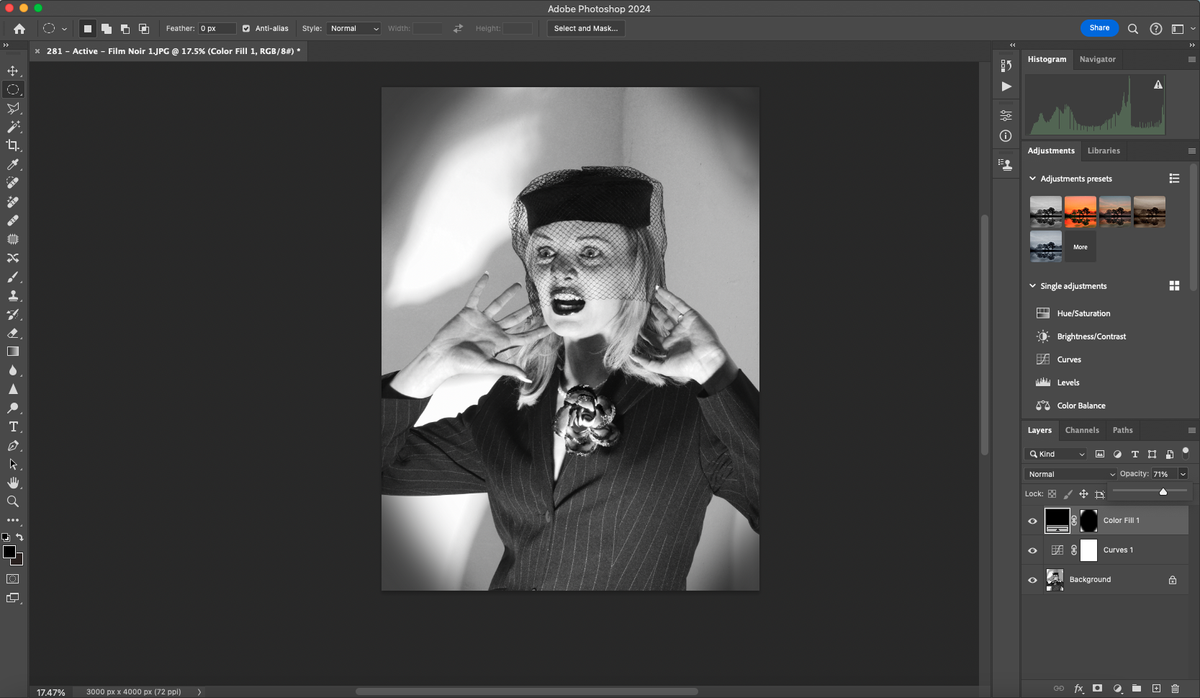Add an fx layer style

pos(1079,688)
